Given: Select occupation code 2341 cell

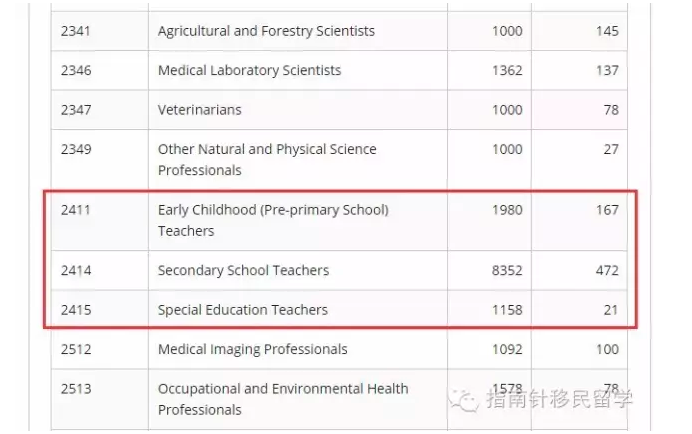Looking at the screenshot, I should click(x=100, y=31).
